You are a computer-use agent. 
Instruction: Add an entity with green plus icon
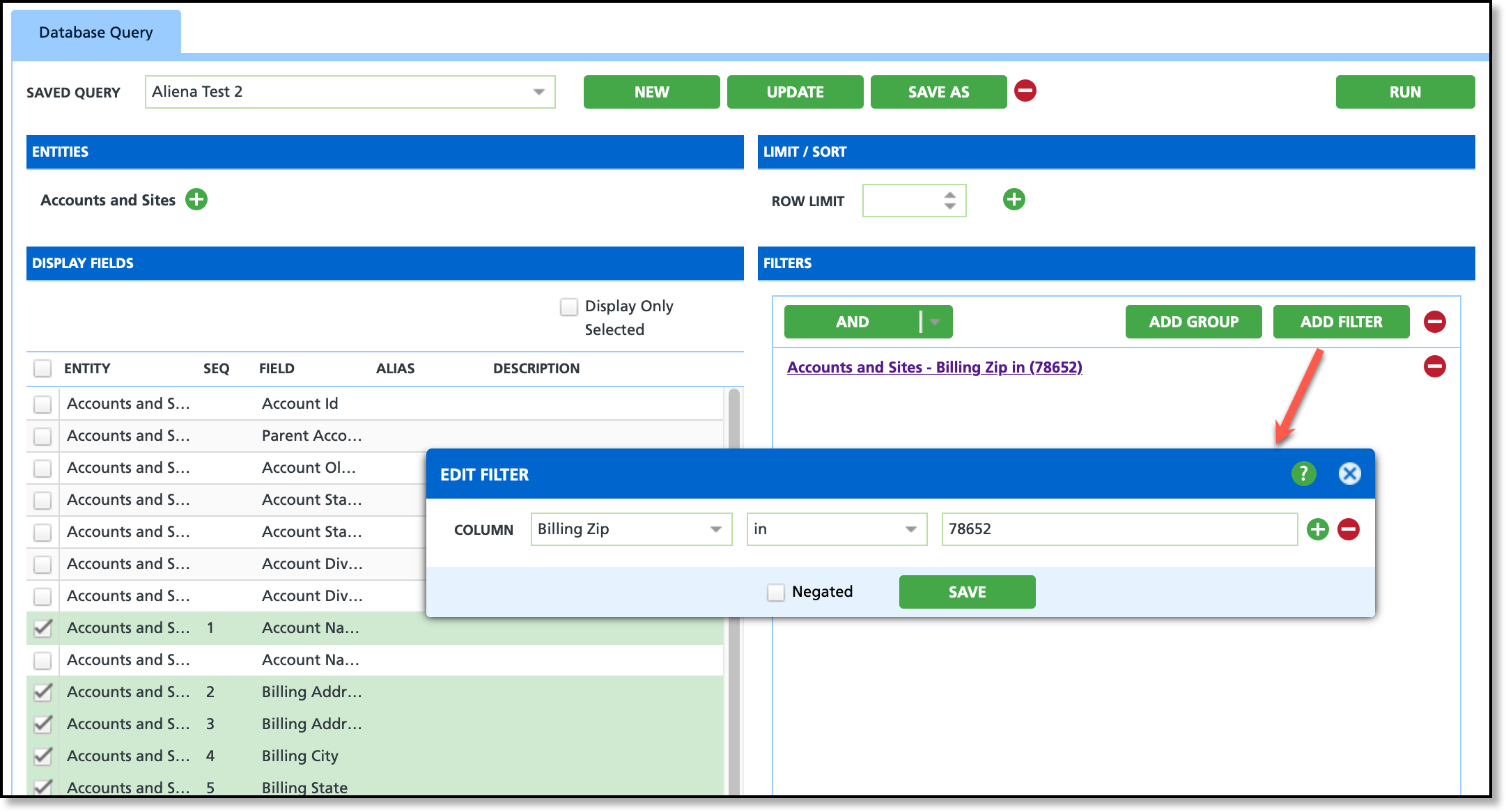coord(196,200)
